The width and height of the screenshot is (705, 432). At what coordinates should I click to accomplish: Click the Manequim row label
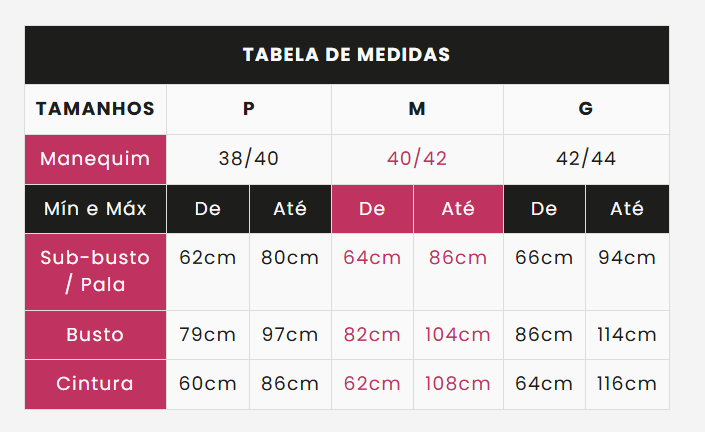(x=95, y=159)
